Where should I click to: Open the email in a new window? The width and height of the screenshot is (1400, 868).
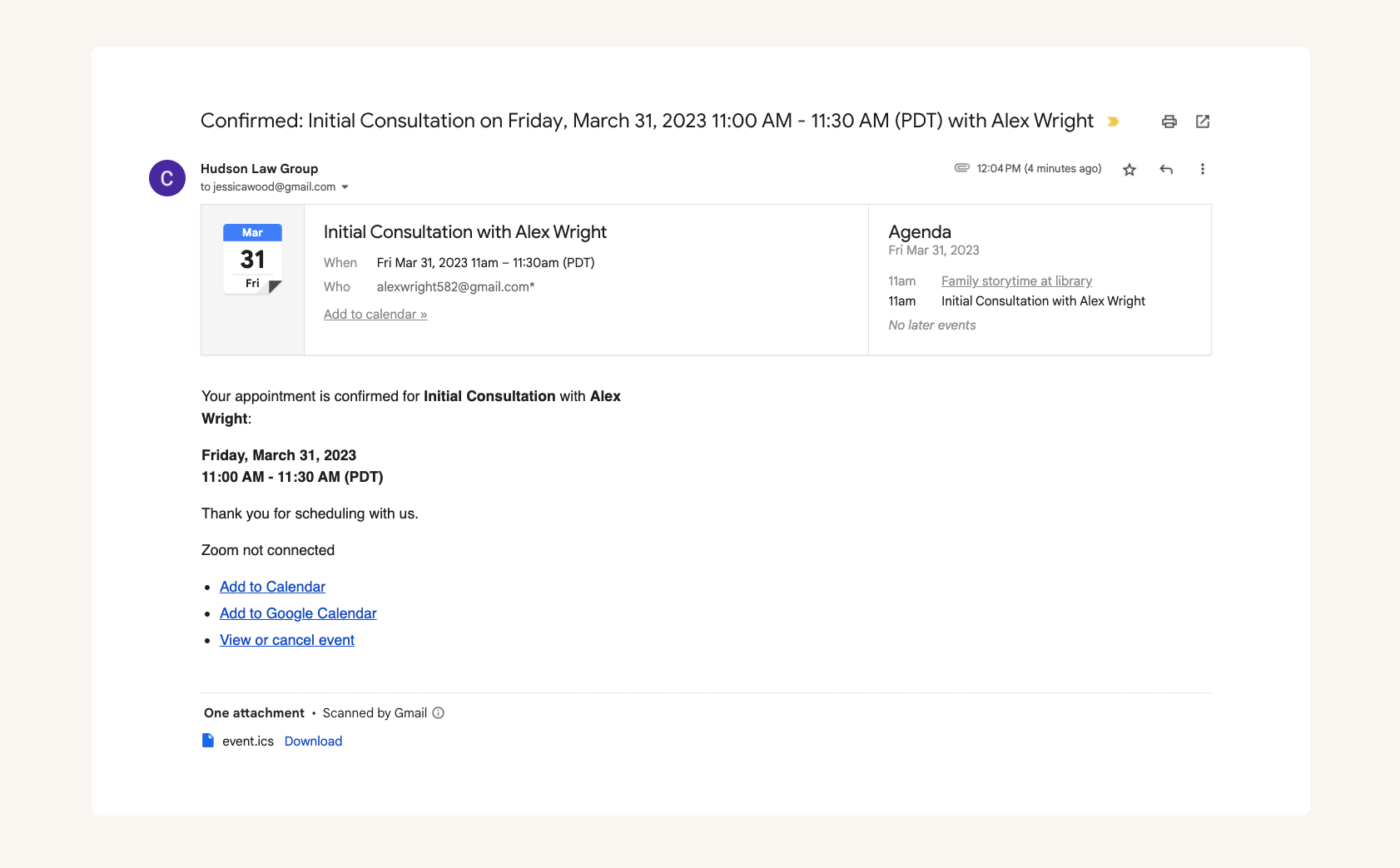pos(1203,122)
